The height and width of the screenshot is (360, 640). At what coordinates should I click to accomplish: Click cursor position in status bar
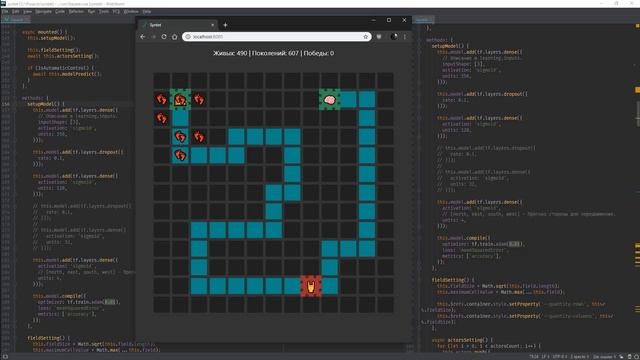[534, 357]
